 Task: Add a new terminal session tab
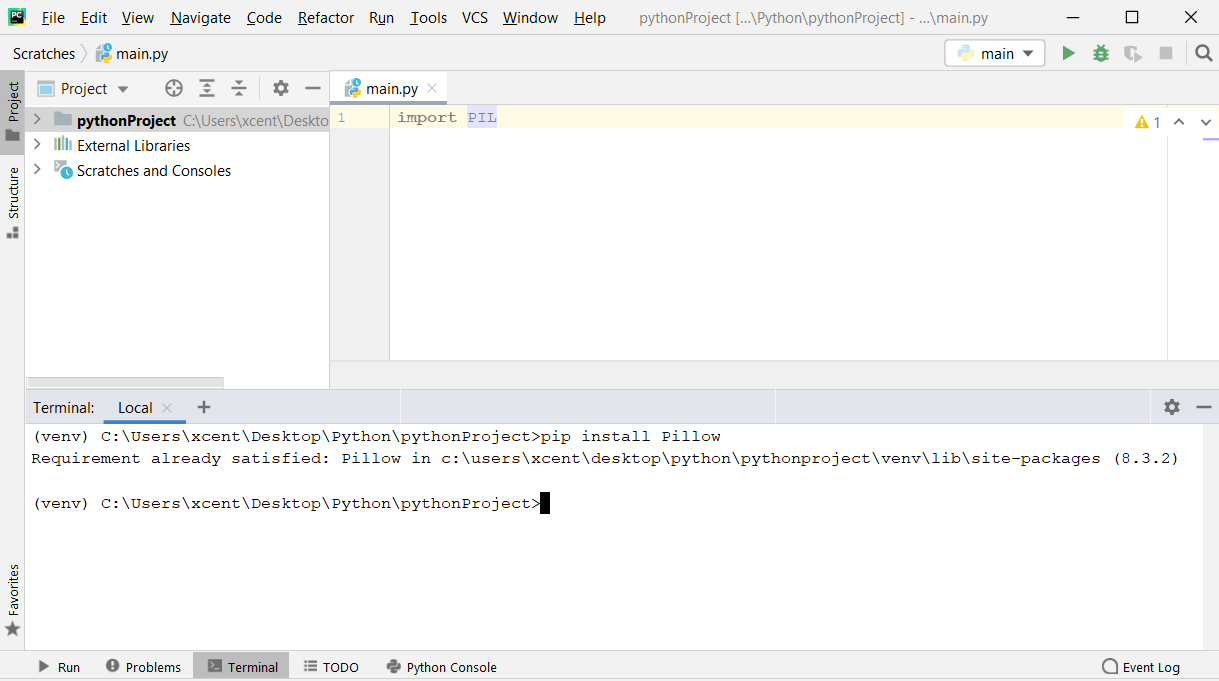pos(203,407)
